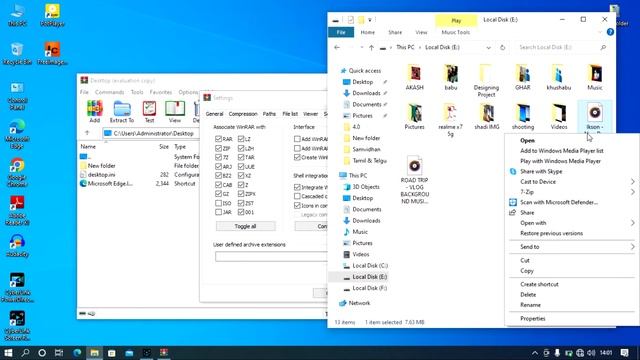
Task: Select the khushabu folder
Action: tap(558, 77)
